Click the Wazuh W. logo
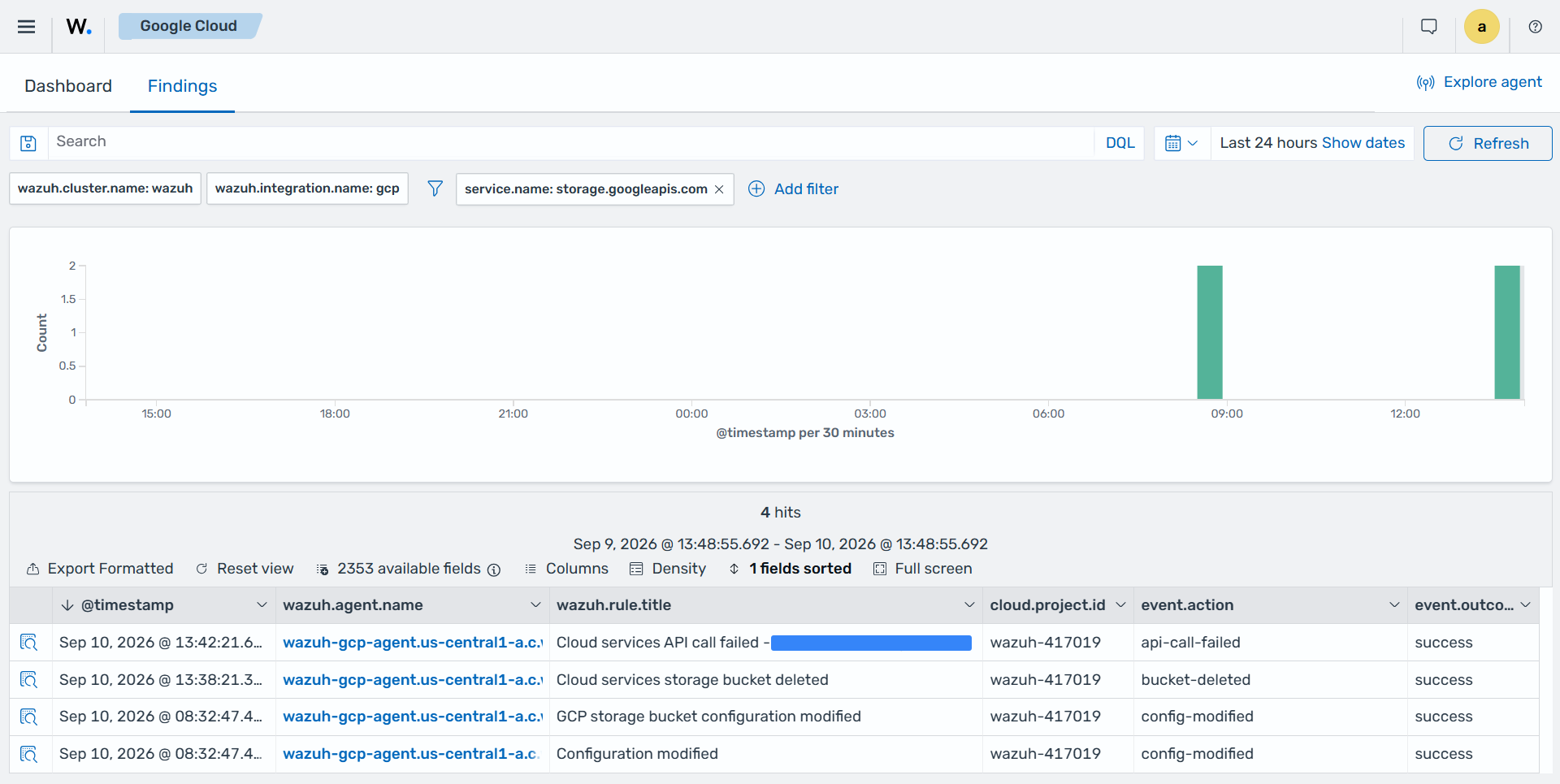The image size is (1560, 784). pyautogui.click(x=79, y=27)
